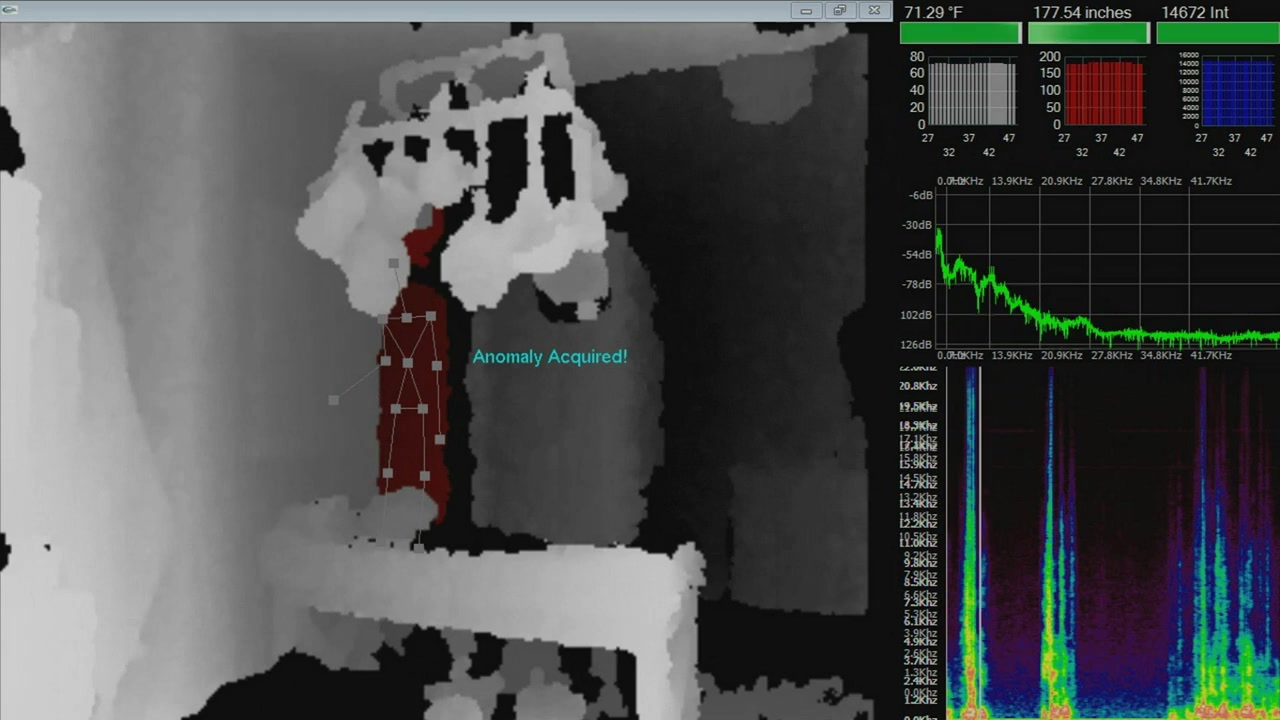
Task: Select the gray temperature history bar chart
Action: (x=972, y=93)
